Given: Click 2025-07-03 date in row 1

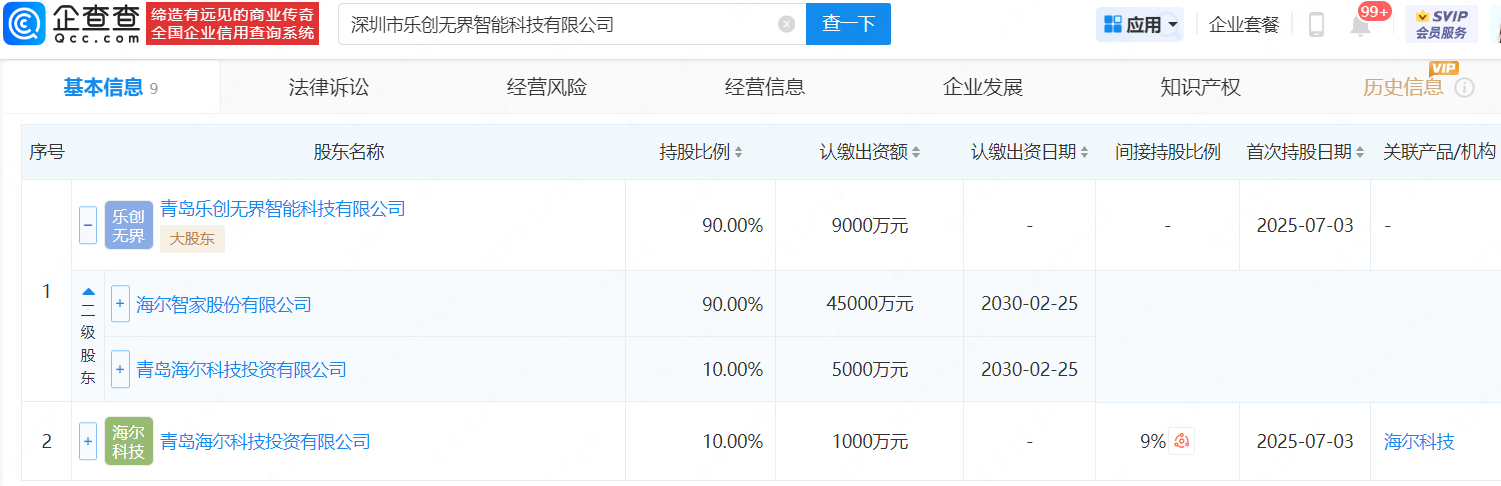Looking at the screenshot, I should click(1305, 225).
